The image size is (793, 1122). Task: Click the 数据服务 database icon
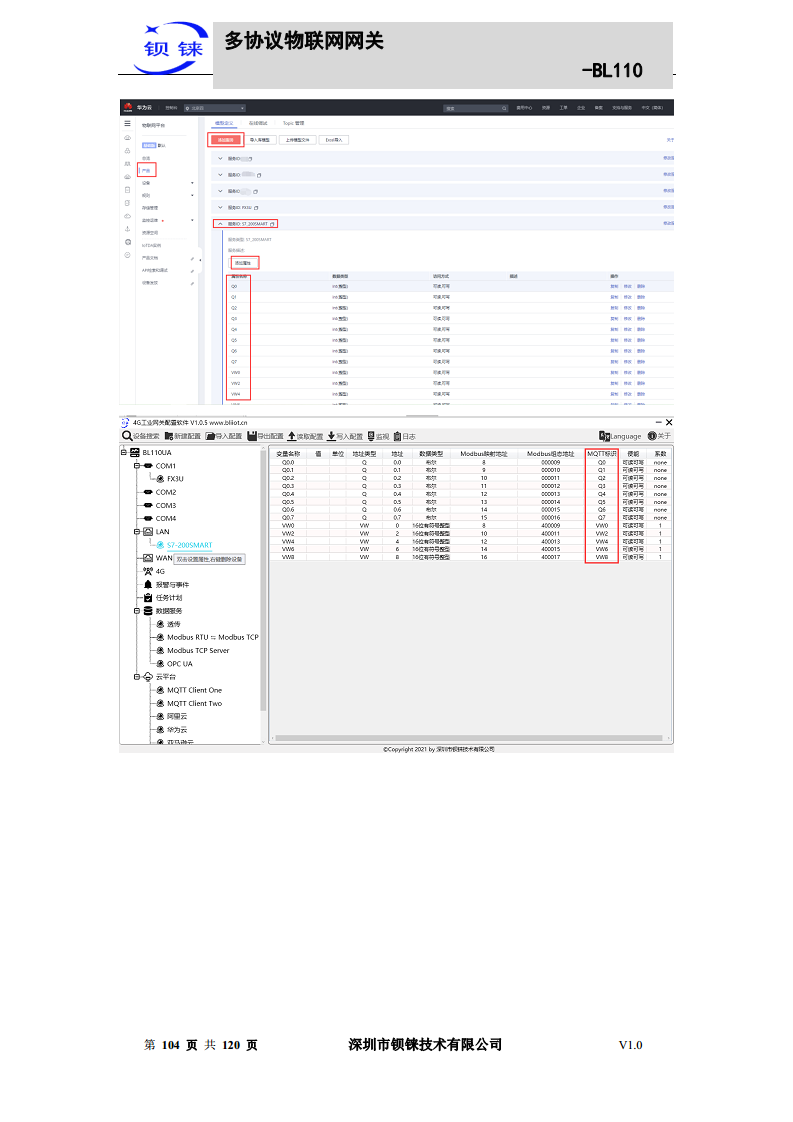148,611
